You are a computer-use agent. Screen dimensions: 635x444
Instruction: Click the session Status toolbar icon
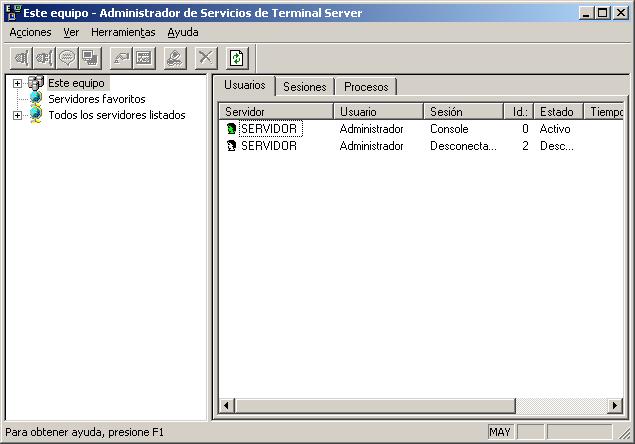click(x=144, y=58)
